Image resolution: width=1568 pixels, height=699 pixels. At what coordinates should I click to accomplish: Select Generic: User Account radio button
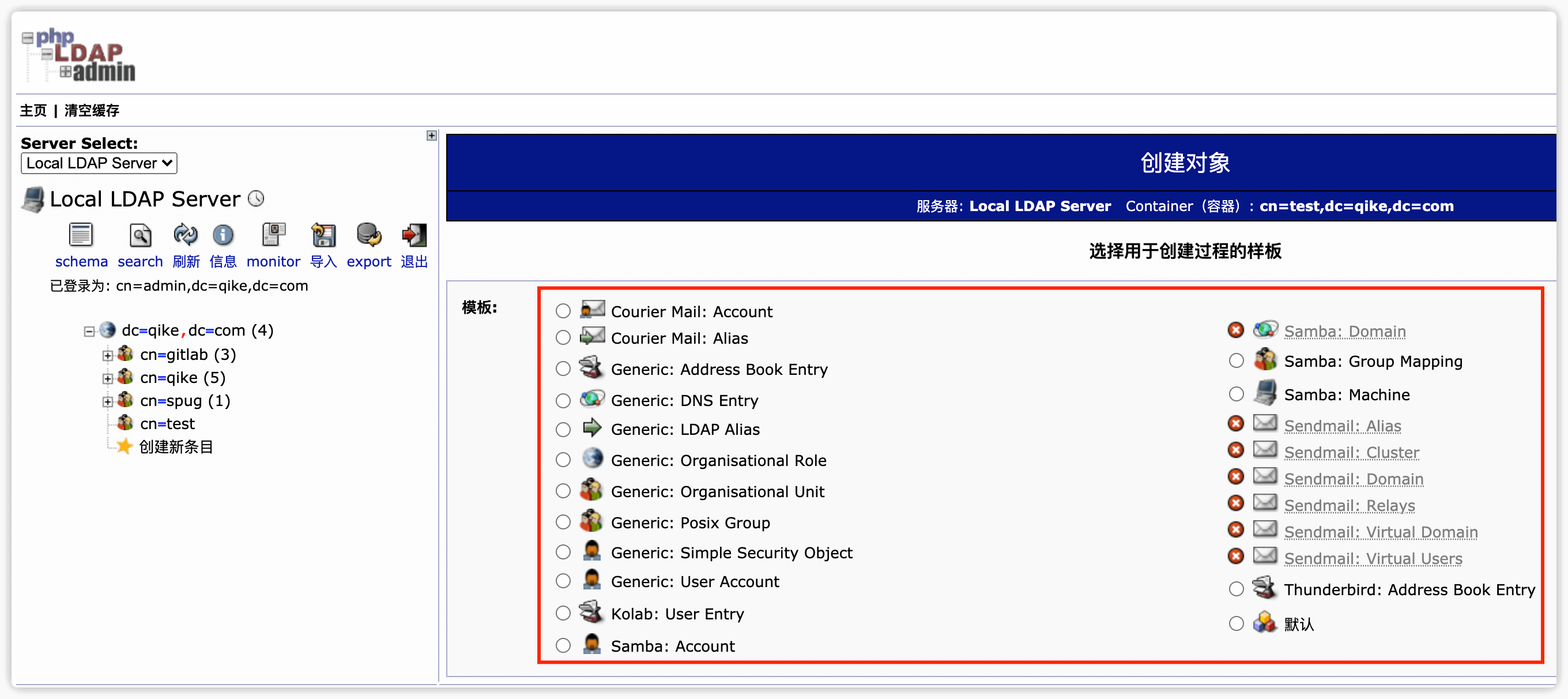pos(563,581)
